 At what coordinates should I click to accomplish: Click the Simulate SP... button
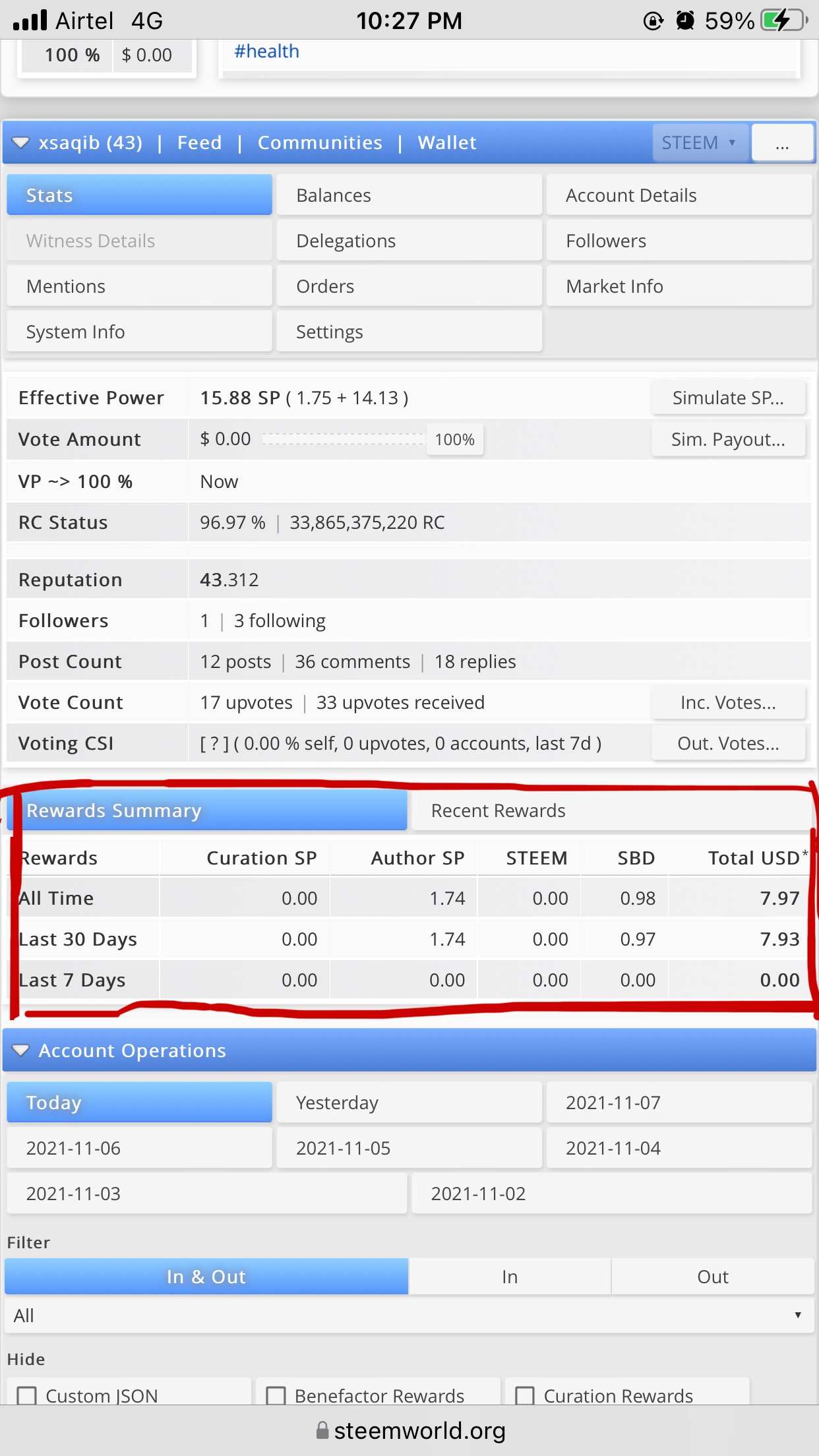728,398
